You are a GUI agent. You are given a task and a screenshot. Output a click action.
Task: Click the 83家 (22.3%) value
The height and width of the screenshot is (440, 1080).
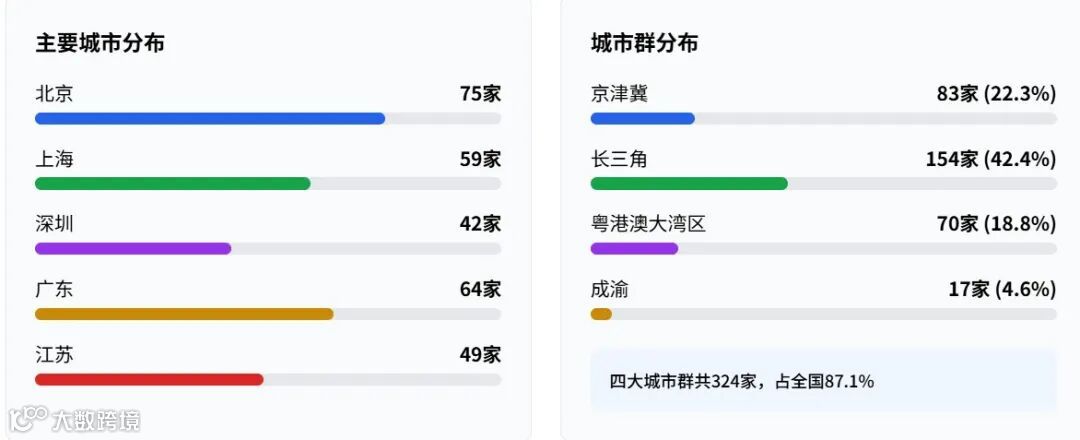tap(996, 94)
